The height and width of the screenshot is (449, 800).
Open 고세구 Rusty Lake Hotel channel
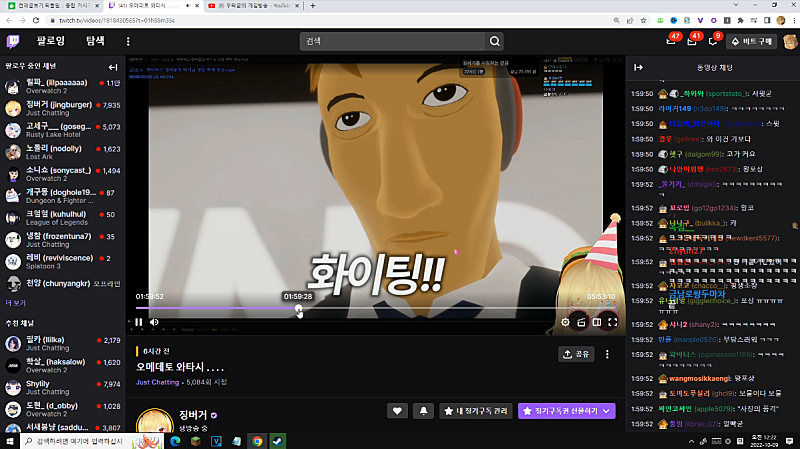pyautogui.click(x=62, y=130)
